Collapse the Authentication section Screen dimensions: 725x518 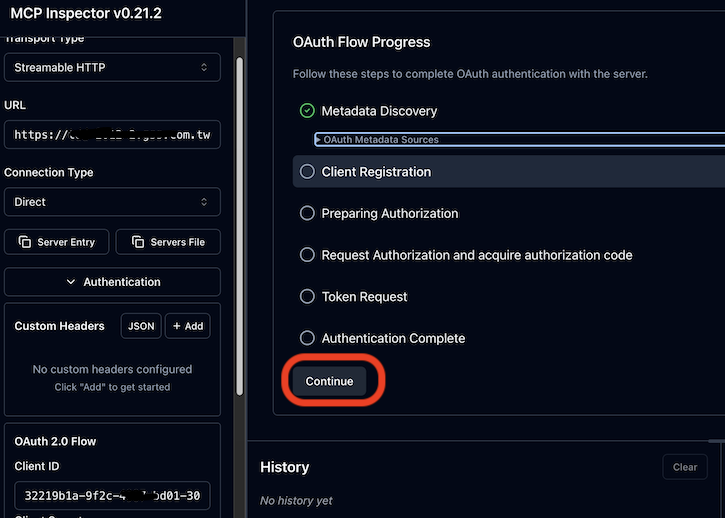[112, 282]
